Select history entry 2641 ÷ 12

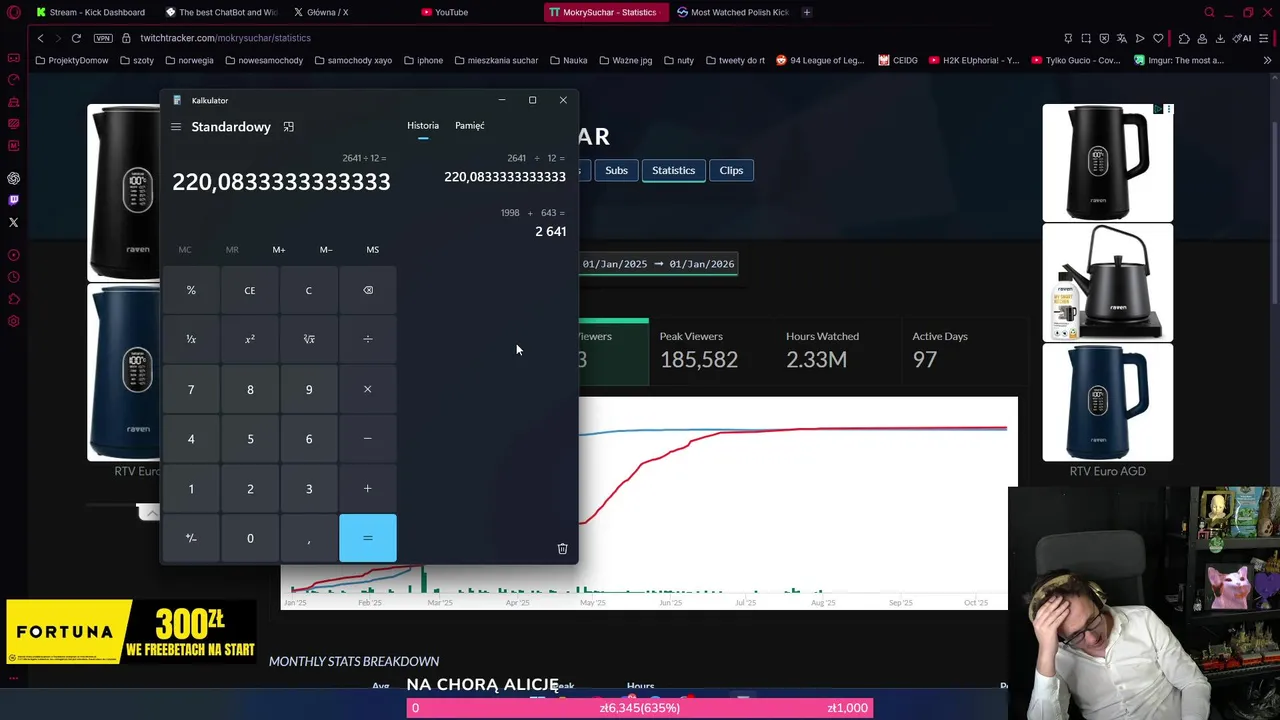(x=504, y=169)
